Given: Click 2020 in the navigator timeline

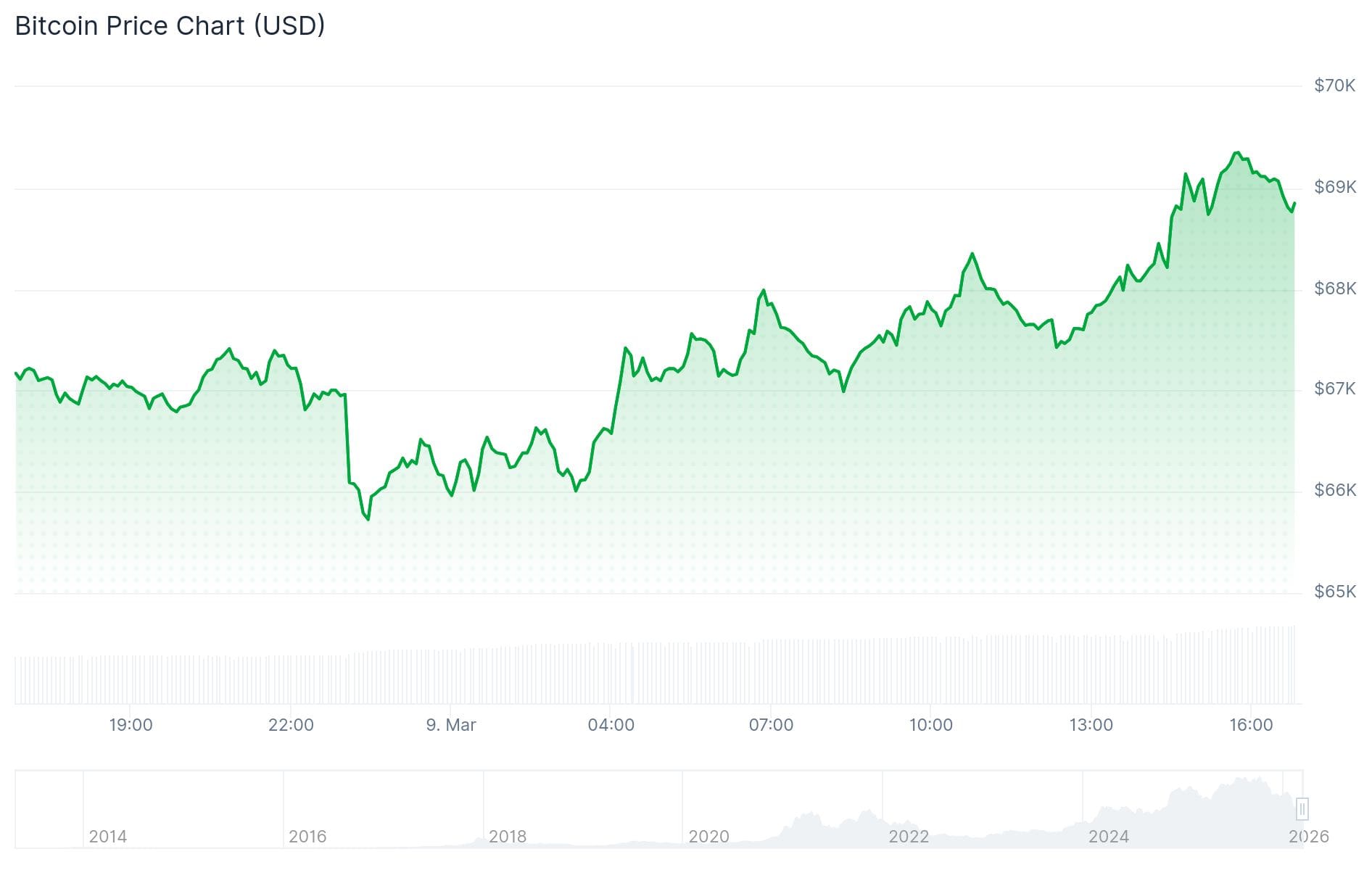Looking at the screenshot, I should coord(708,837).
